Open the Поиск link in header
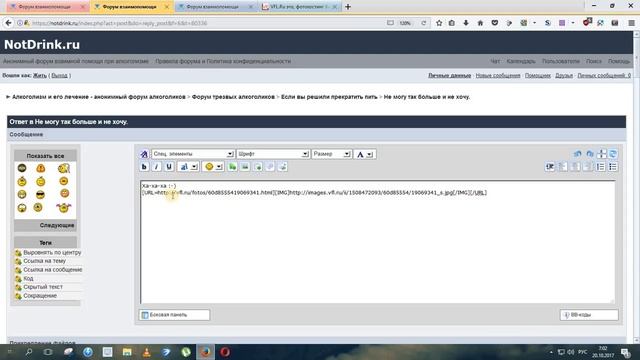The width and height of the screenshot is (640, 360). click(594, 61)
